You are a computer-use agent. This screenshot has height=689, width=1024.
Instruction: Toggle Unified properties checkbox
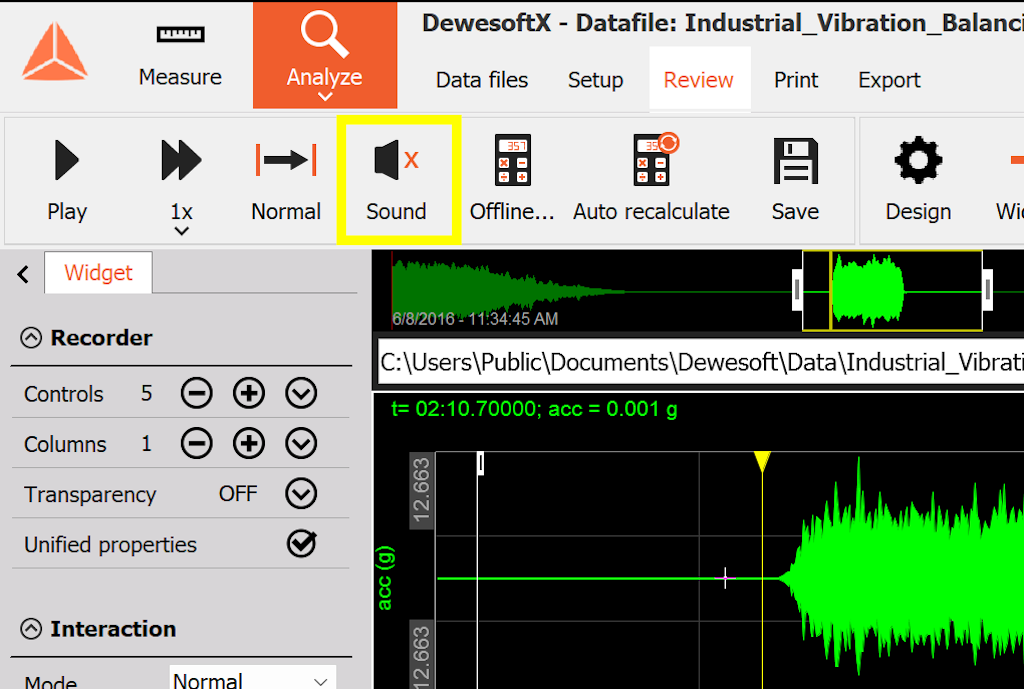click(302, 543)
